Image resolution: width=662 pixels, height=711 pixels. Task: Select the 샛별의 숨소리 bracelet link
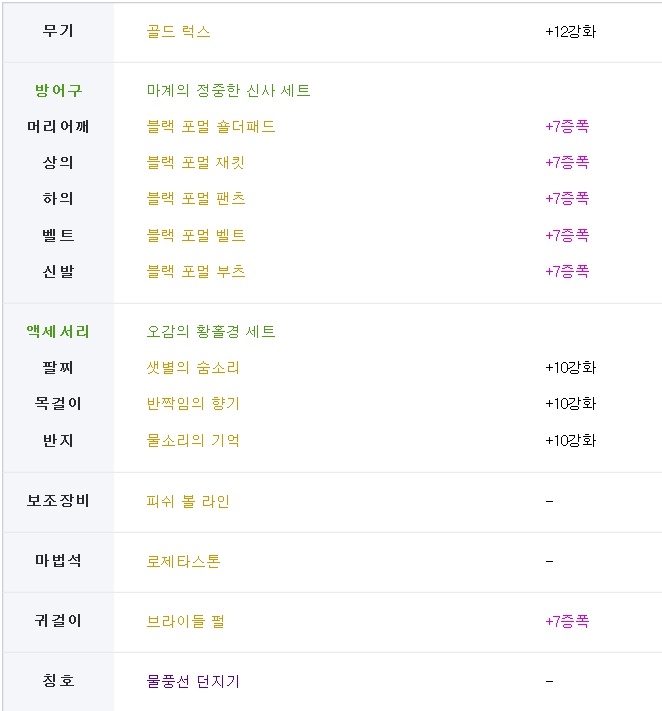click(193, 368)
